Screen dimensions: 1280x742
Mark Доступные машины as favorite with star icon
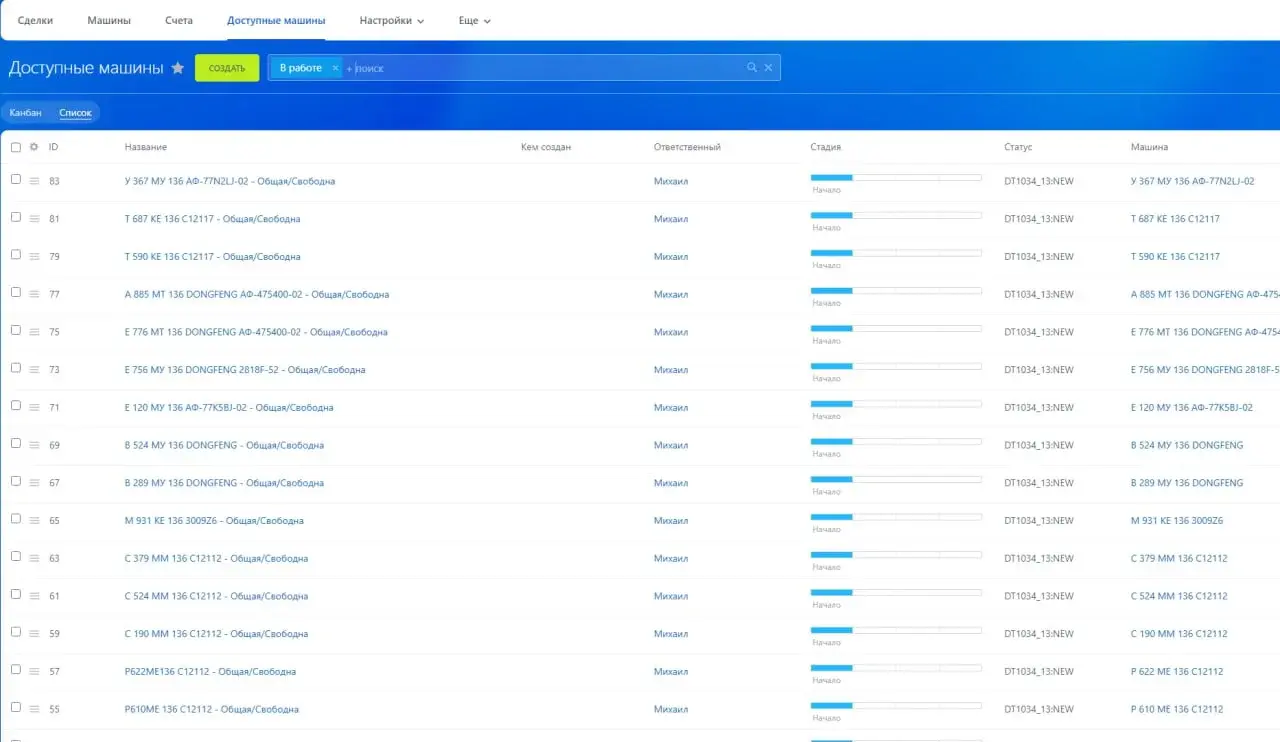[178, 68]
